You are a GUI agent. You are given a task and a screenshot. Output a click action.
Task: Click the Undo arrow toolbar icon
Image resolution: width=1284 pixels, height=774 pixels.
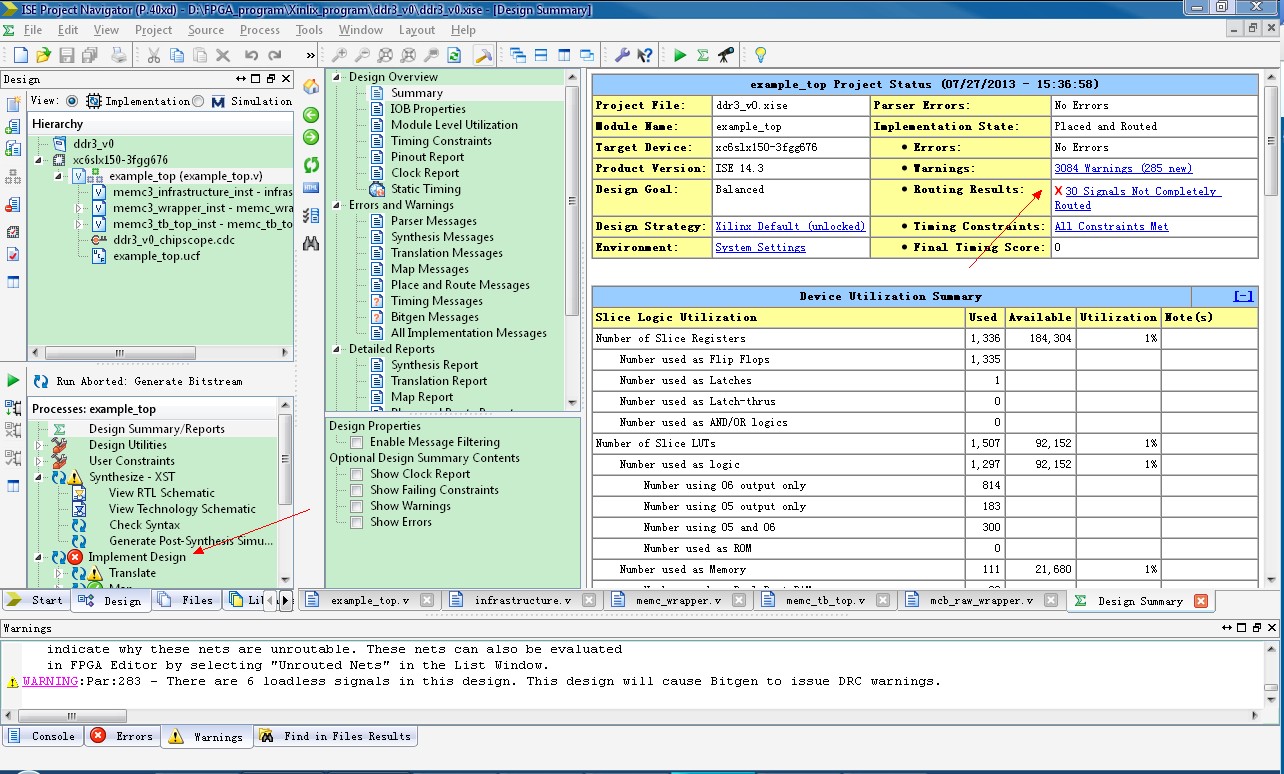(250, 55)
